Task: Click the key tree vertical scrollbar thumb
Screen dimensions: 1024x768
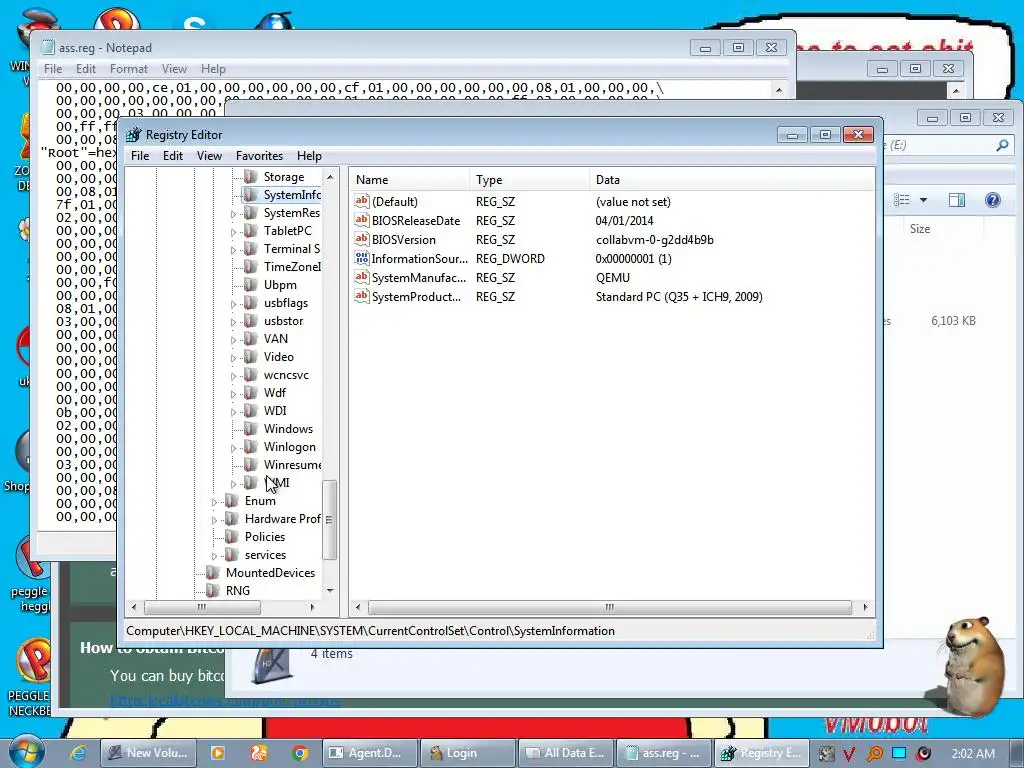Action: pos(330,520)
